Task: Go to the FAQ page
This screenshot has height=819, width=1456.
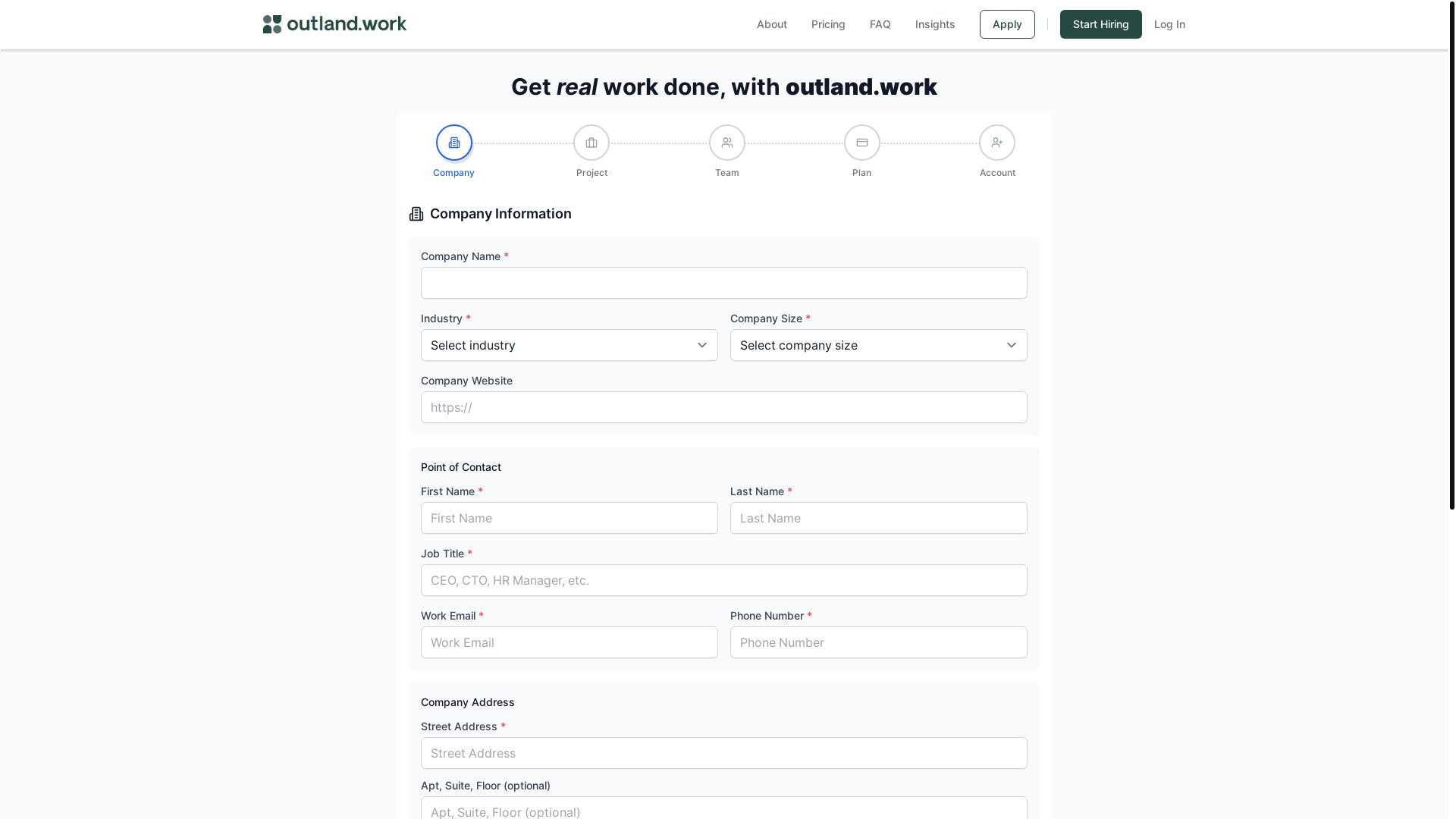Action: point(880,24)
